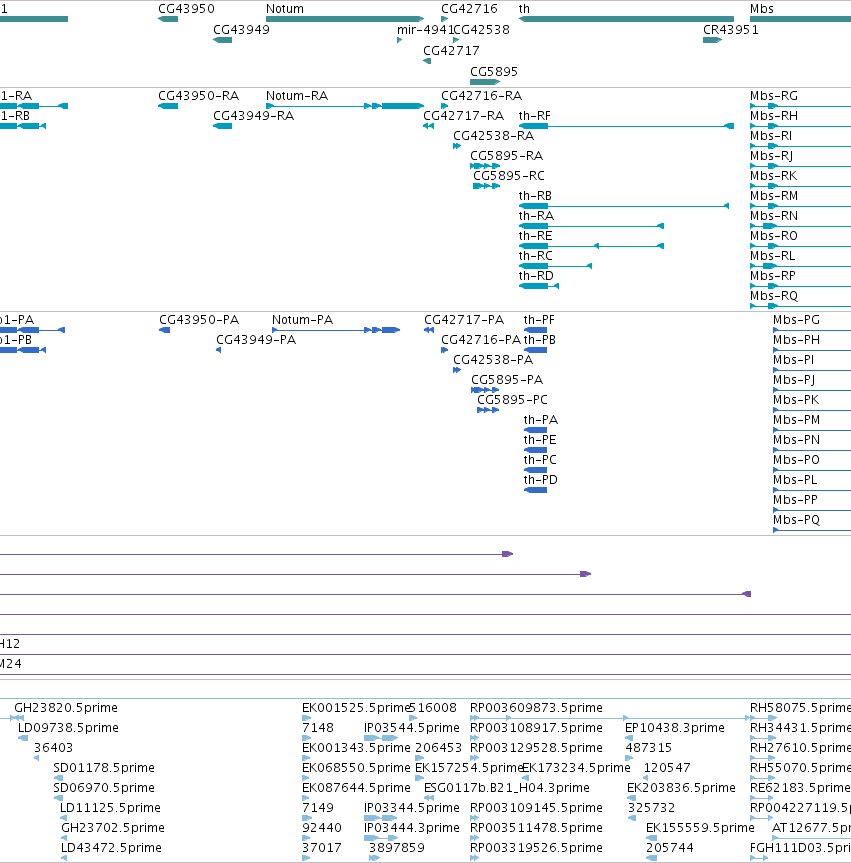Select the Mbs-RG transcript label
Screen dimensions: 851x863
coord(773,96)
